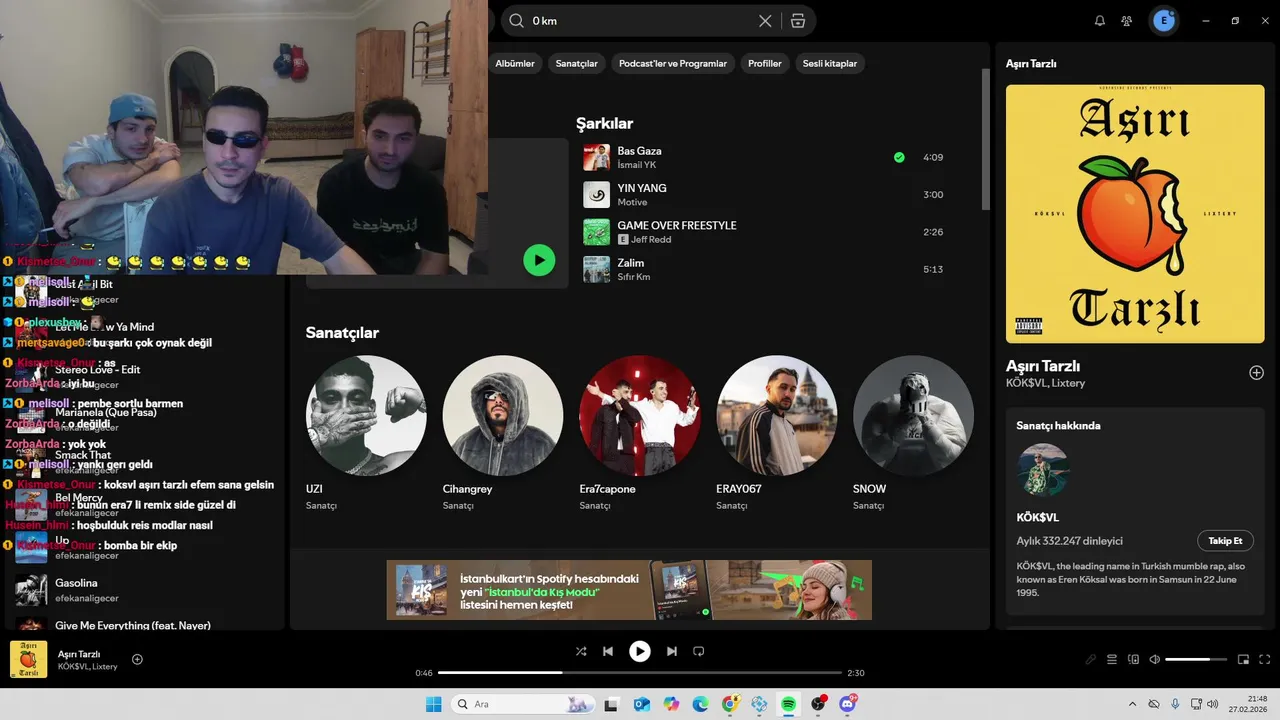Select the Albümler filter tab
Image resolution: width=1280 pixels, height=720 pixels.
pos(515,63)
